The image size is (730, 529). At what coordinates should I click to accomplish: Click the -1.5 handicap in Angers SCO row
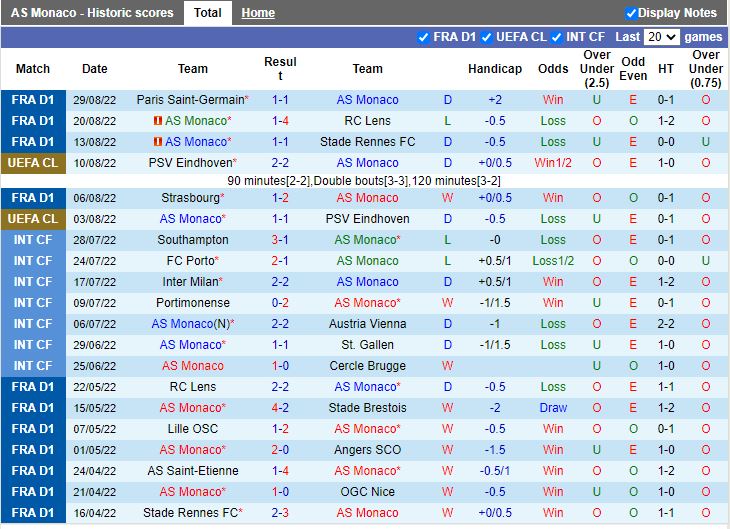coord(495,449)
